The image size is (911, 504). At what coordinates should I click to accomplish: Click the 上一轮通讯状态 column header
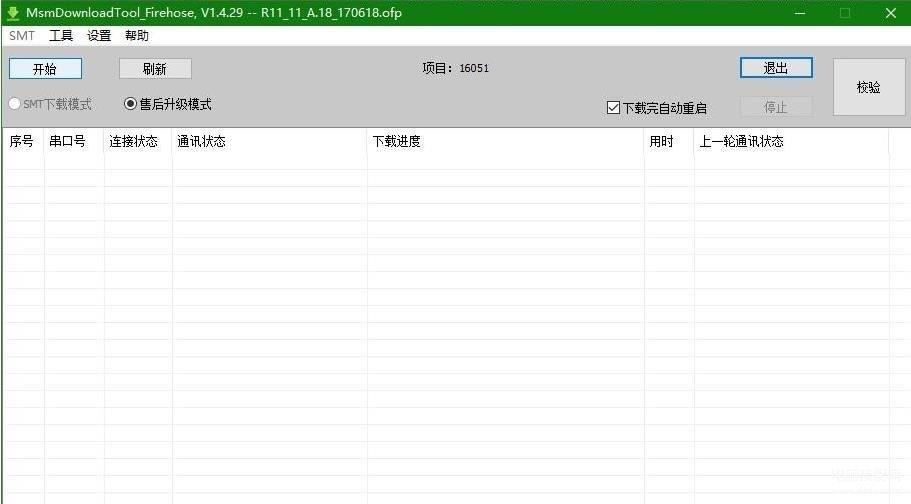pyautogui.click(x=791, y=141)
